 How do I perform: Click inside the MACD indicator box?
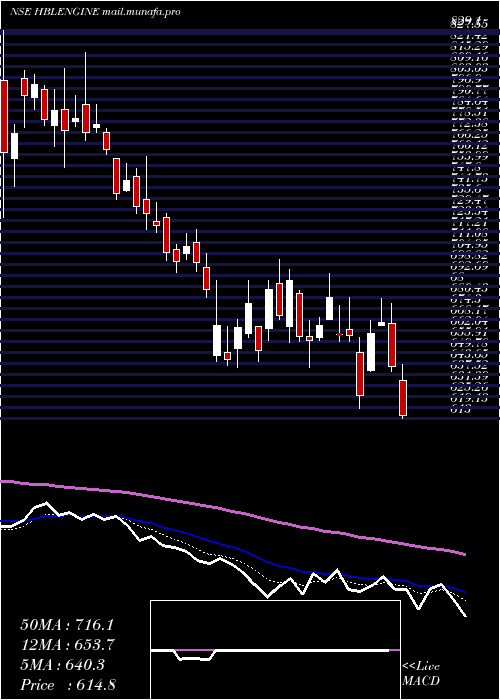pyautogui.click(x=275, y=650)
